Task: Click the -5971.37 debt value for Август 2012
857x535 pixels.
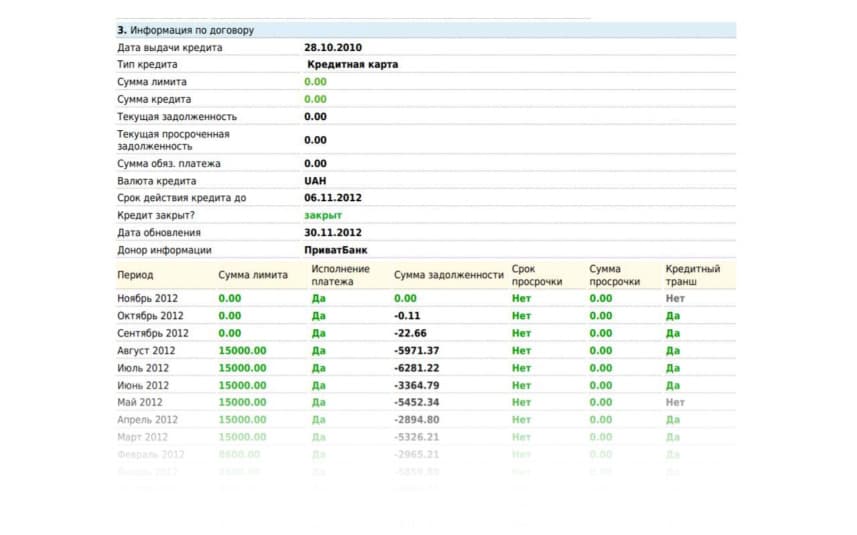Action: 416,351
